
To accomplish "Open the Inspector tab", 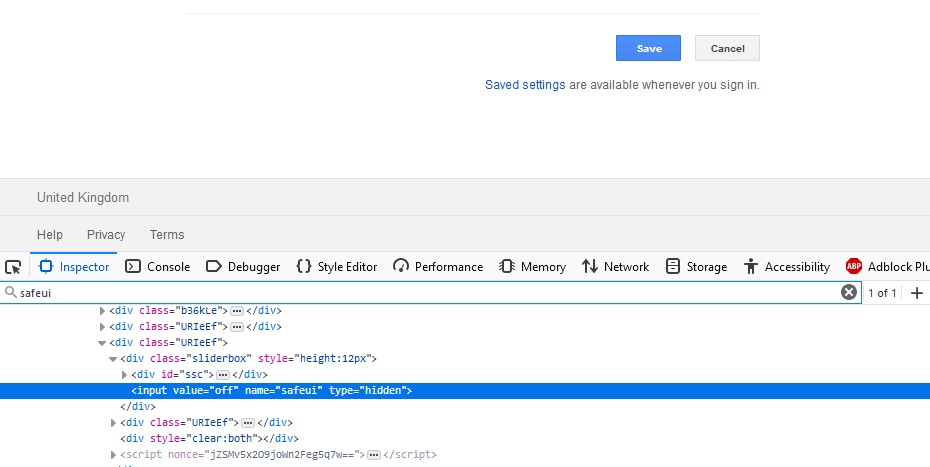I will click(74, 267).
